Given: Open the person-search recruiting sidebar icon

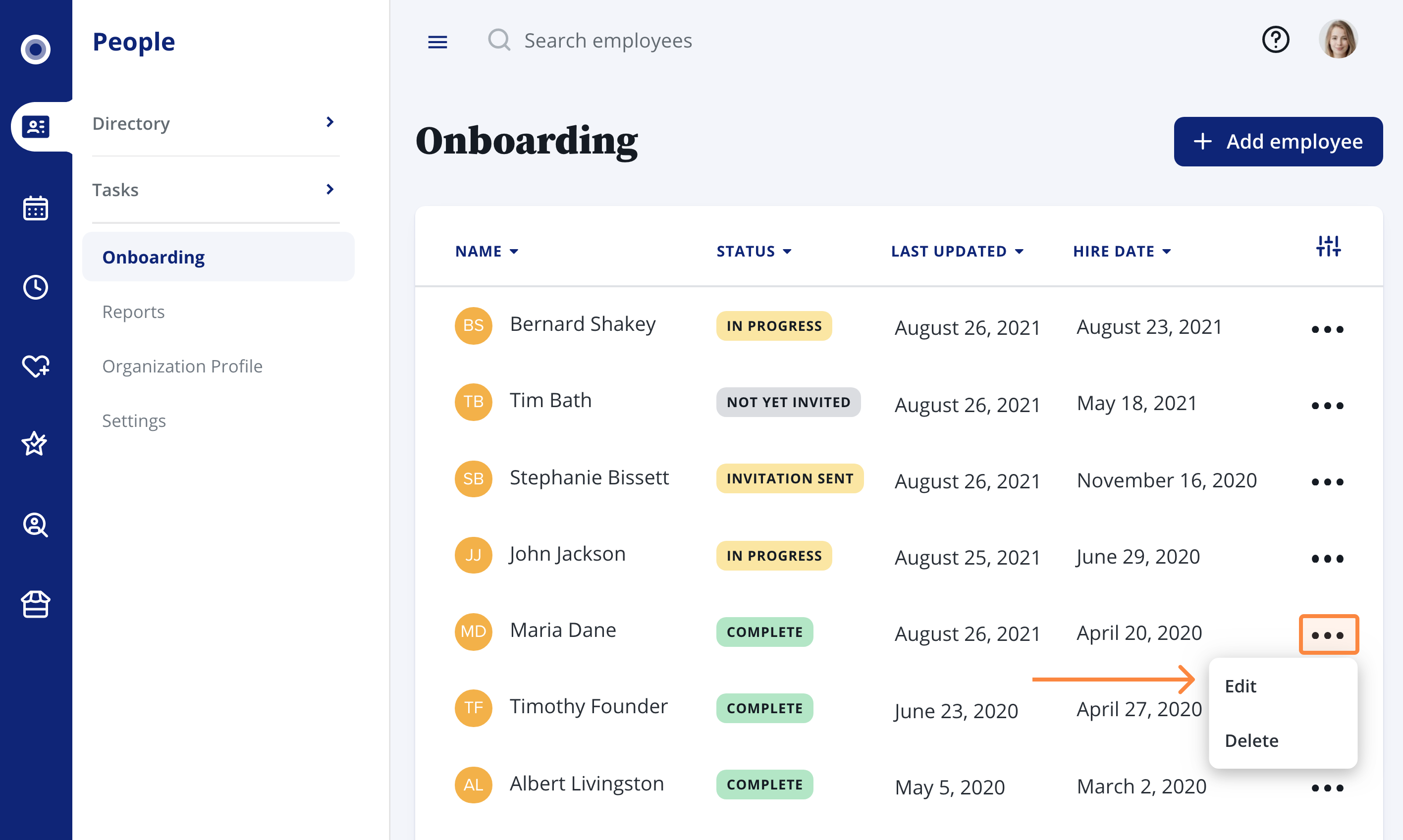Looking at the screenshot, I should click(36, 525).
